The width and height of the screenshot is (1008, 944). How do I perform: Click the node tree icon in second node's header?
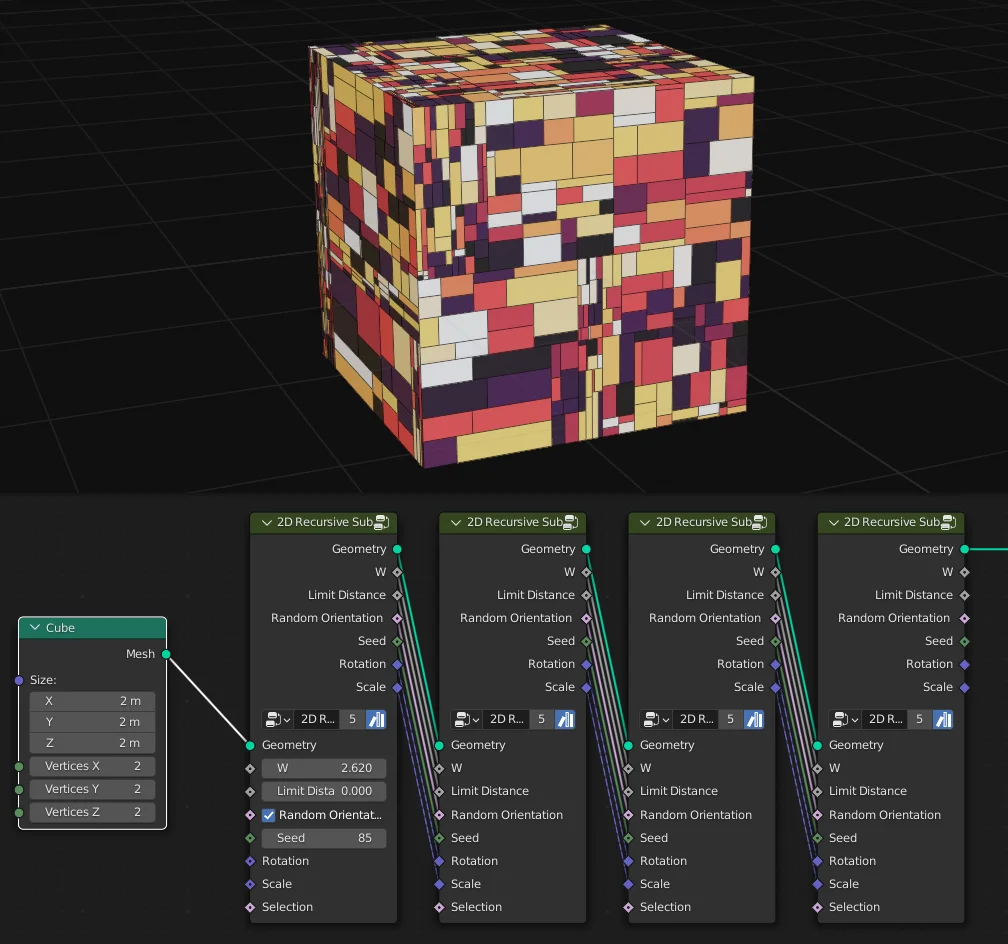pos(570,521)
